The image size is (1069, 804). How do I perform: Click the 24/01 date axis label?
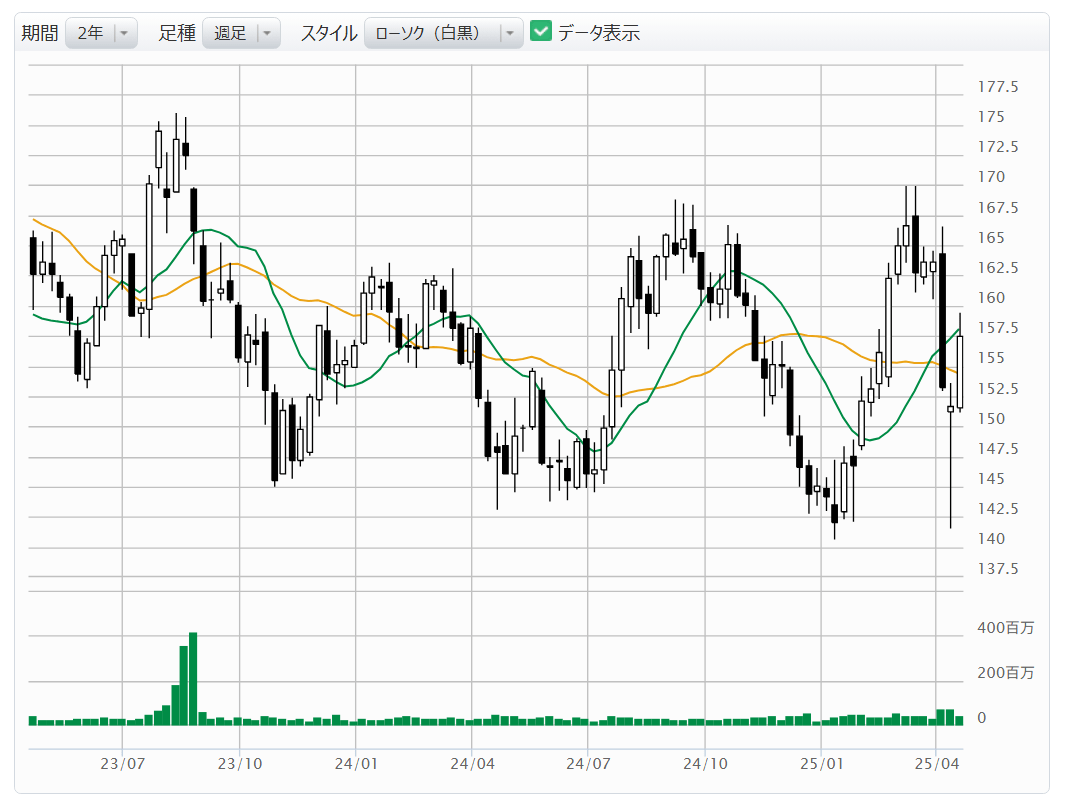(x=356, y=765)
